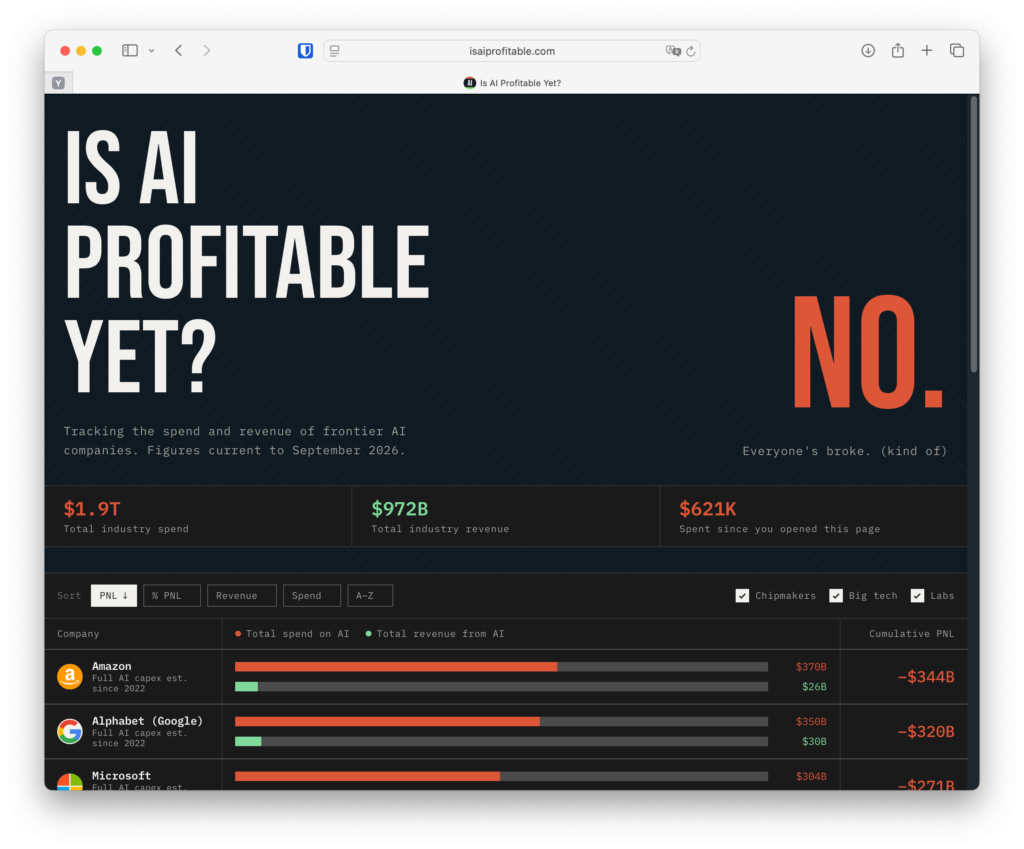Click Alphabet's red spend bar
Image resolution: width=1024 pixels, height=849 pixels.
387,722
